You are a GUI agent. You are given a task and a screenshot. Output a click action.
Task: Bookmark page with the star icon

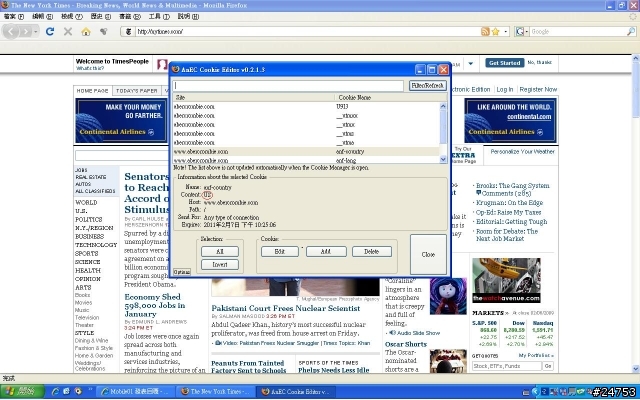click(495, 31)
